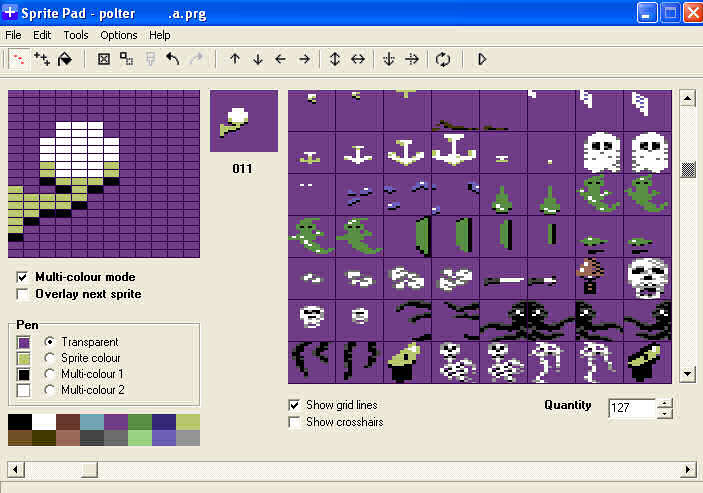
Task: Select the flood fill bucket tool
Action: point(65,59)
